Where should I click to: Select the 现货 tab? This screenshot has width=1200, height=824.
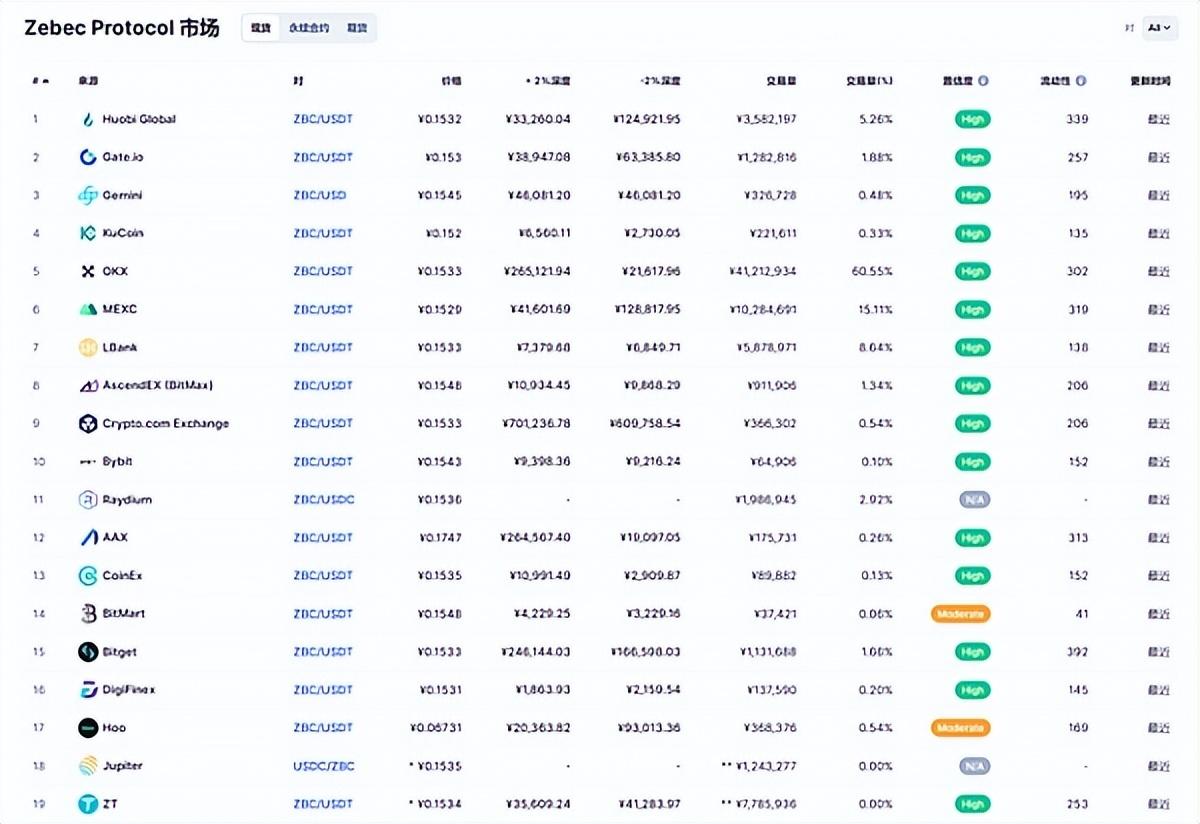click(x=261, y=28)
